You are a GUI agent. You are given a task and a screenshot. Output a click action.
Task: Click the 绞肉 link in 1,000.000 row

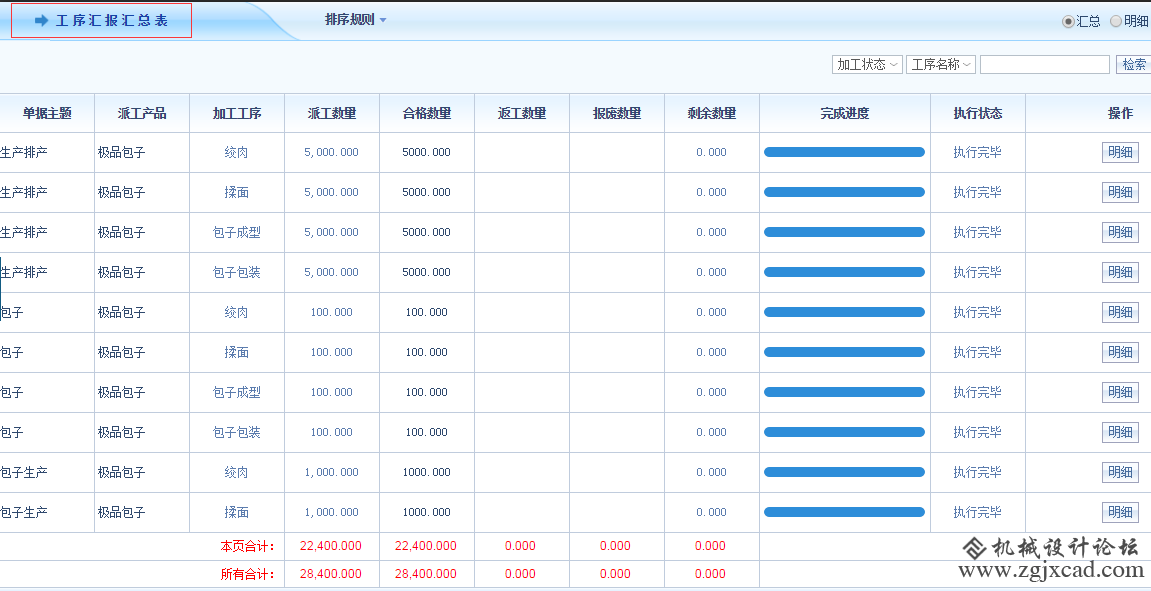(236, 472)
